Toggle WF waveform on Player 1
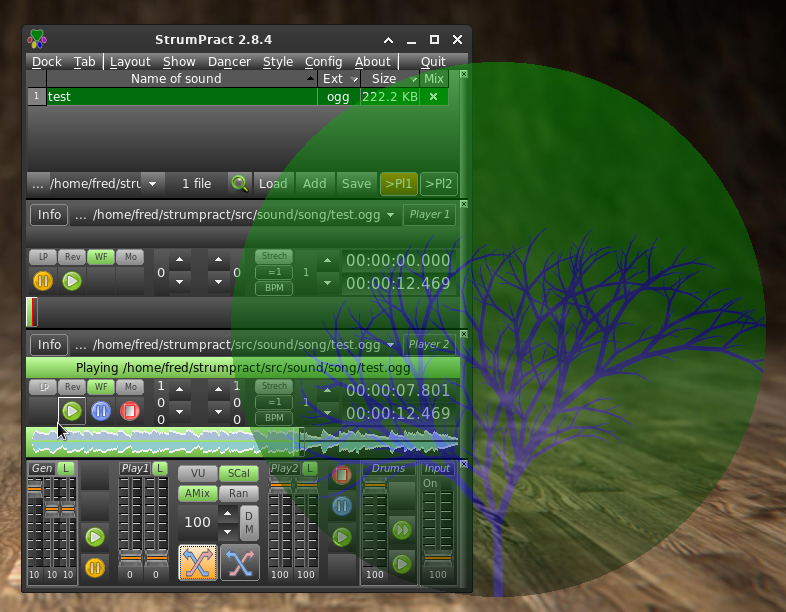Image resolution: width=786 pixels, height=612 pixels. click(101, 257)
